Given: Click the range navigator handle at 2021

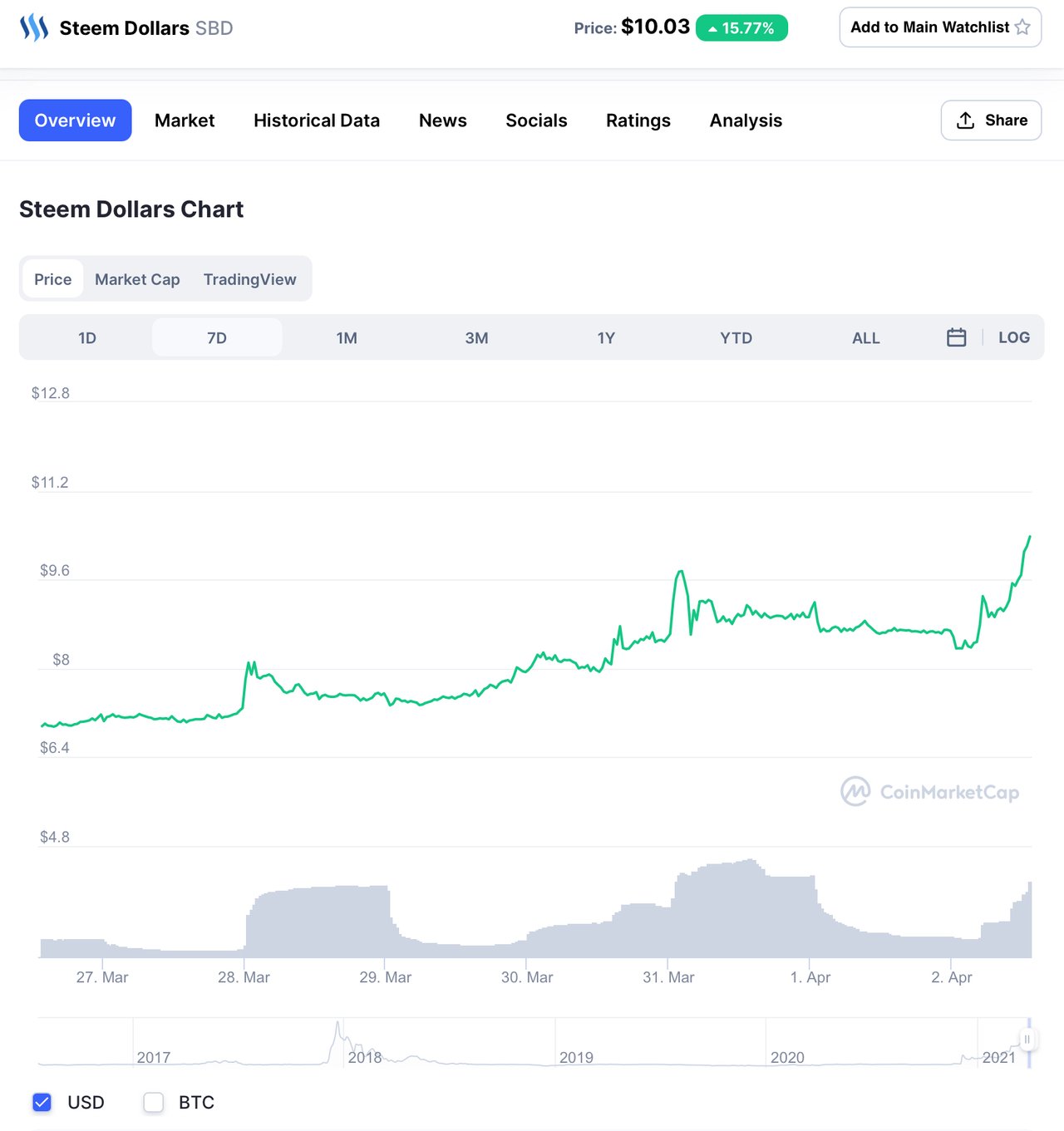Looking at the screenshot, I should [x=1027, y=1040].
